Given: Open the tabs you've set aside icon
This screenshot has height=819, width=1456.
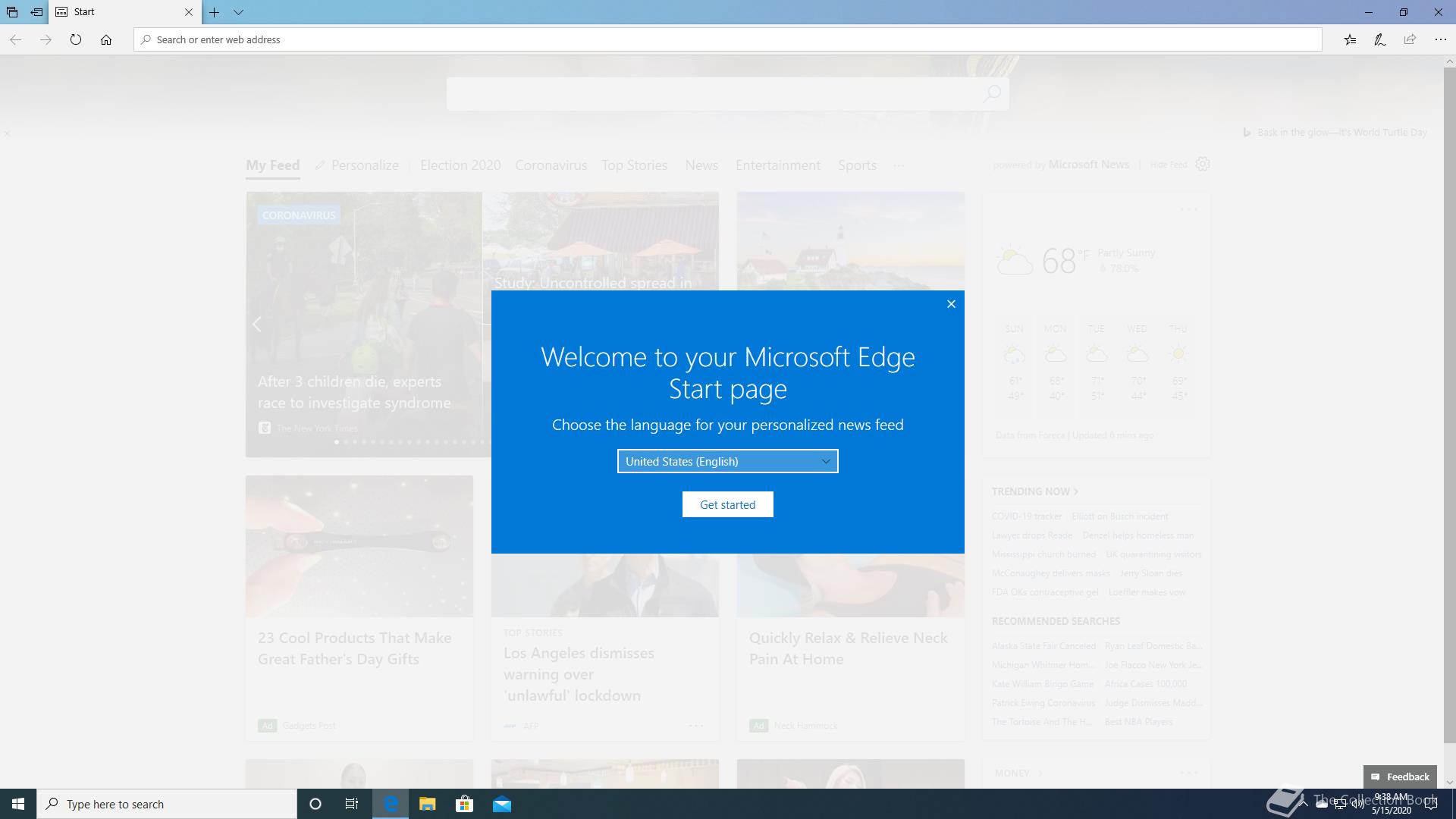Looking at the screenshot, I should coord(12,12).
